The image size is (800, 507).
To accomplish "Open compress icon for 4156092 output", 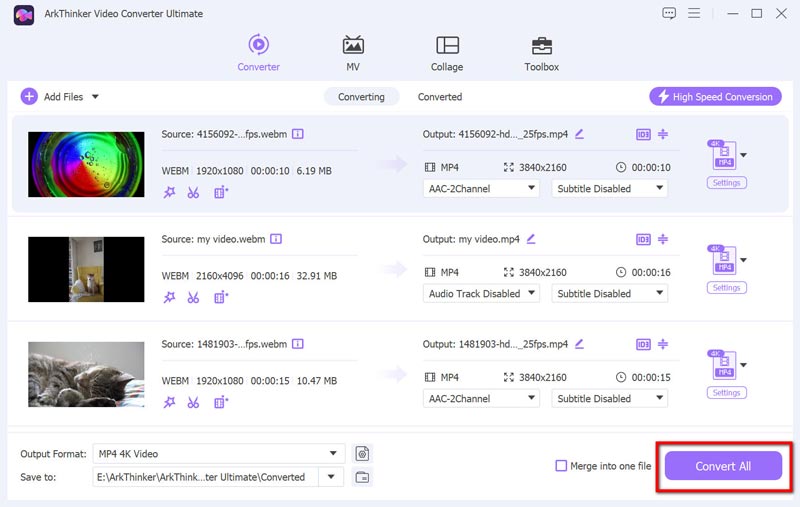I will (663, 134).
